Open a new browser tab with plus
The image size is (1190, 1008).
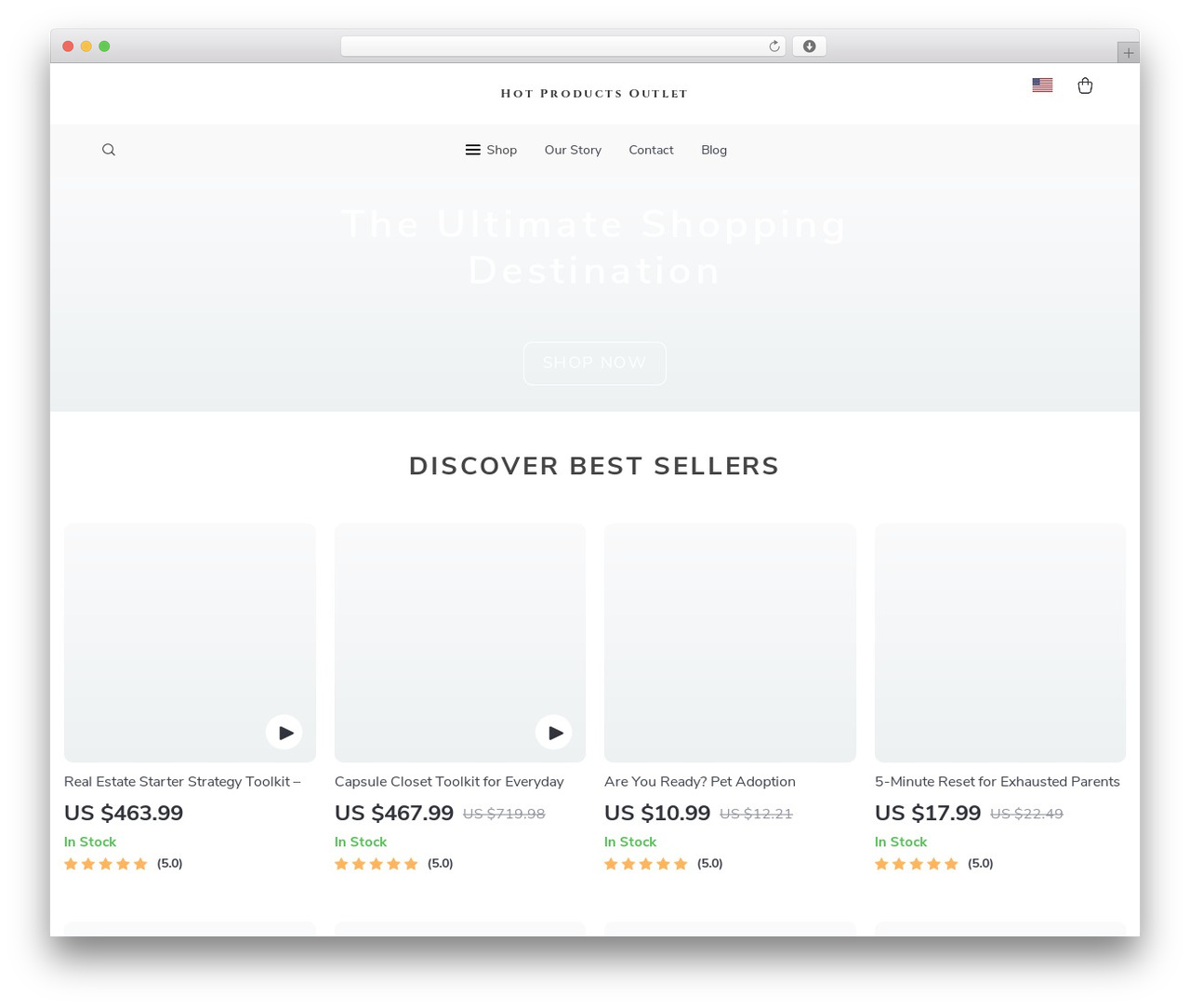(1128, 53)
